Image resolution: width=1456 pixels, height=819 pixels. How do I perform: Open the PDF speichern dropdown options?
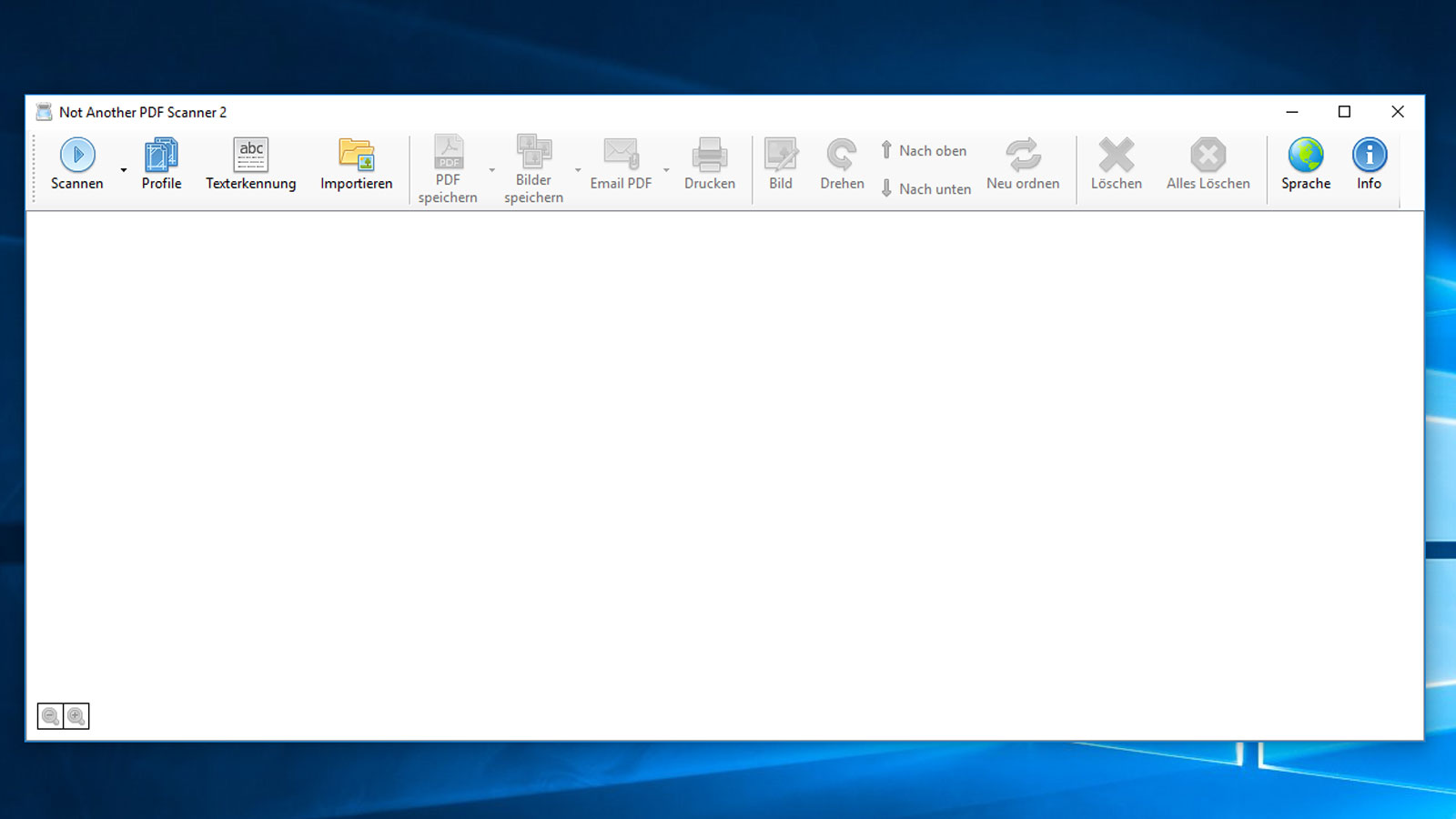coord(491,169)
